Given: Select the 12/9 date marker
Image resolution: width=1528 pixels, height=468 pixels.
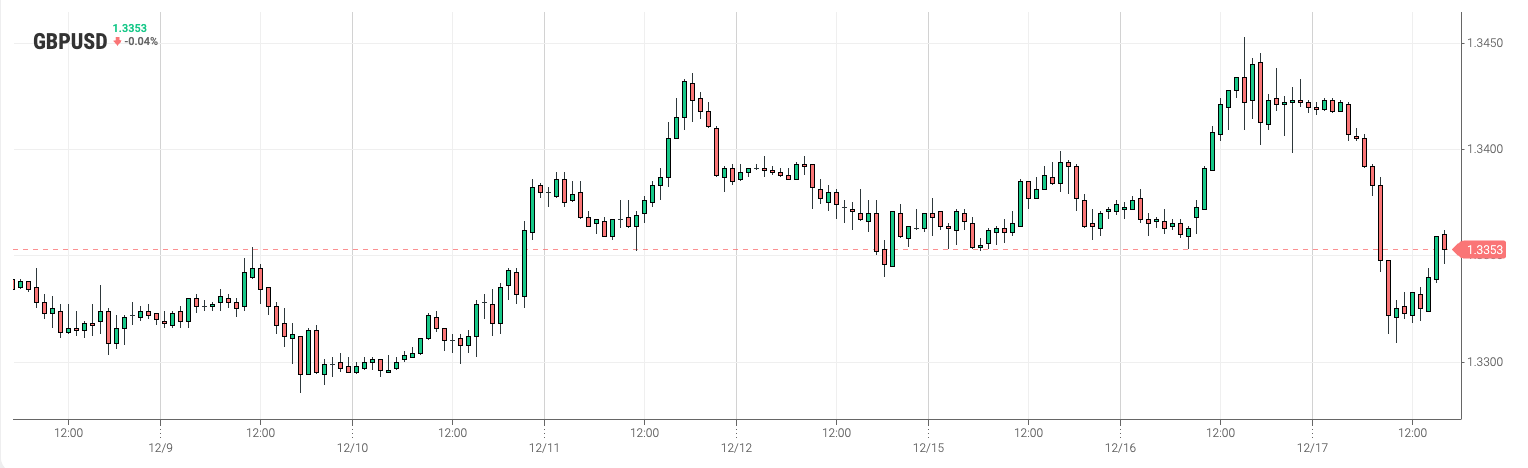Looking at the screenshot, I should click(161, 448).
